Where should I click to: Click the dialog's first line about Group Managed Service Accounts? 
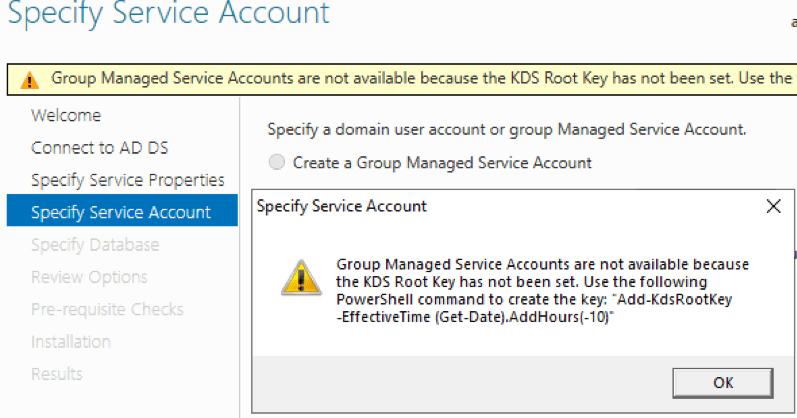click(542, 264)
